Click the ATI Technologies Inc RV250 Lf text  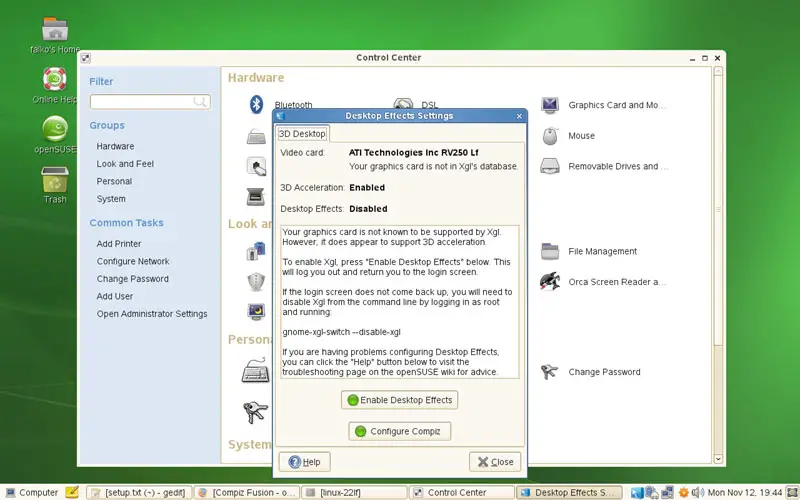(x=413, y=153)
